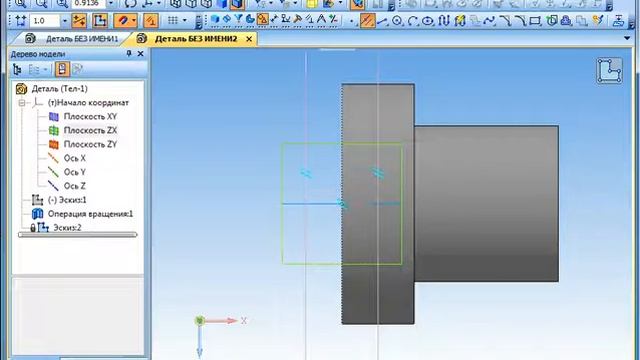Open the Designations toolbar panel
Image resolution: width=640 pixels, height=360 pixels.
(286, 20)
